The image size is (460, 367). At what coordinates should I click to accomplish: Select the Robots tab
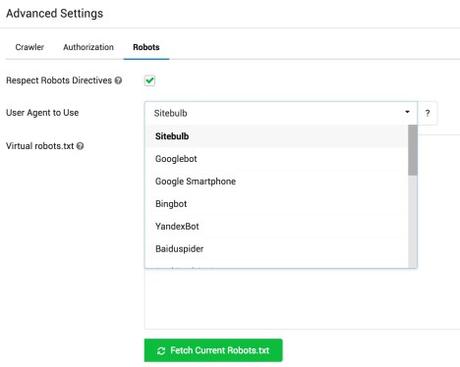click(x=146, y=47)
